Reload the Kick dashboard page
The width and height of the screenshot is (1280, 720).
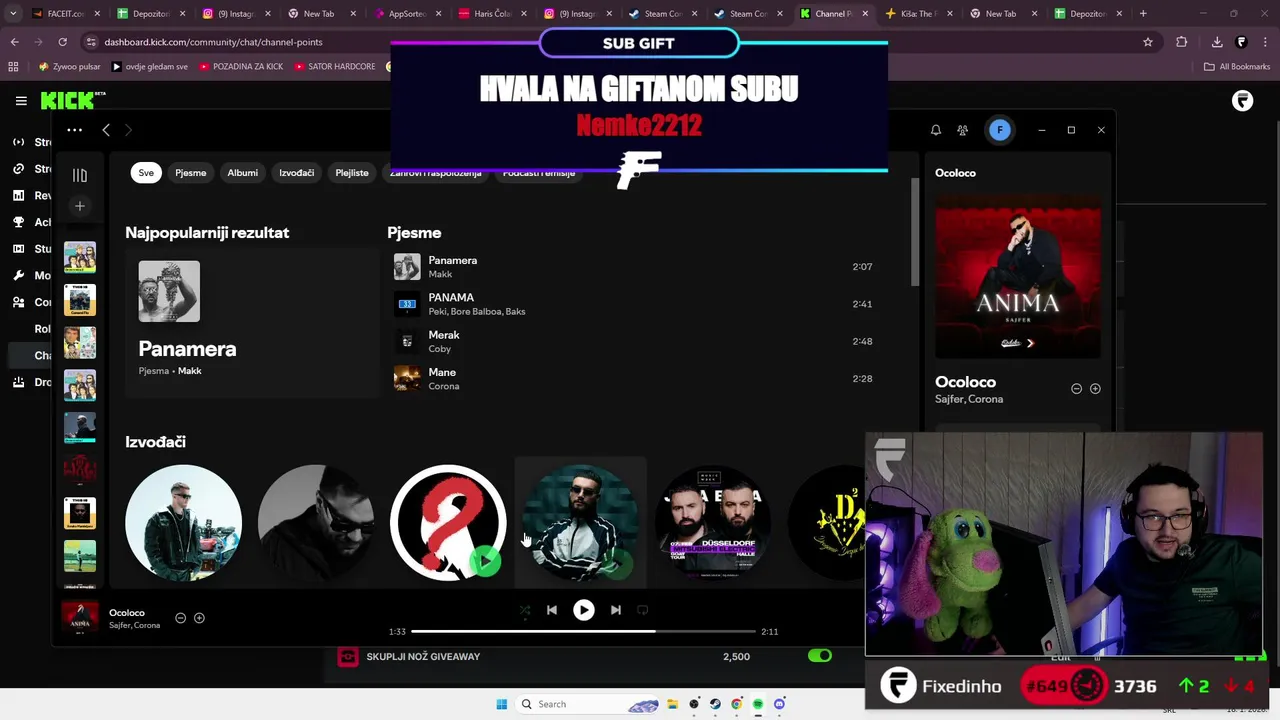(63, 42)
